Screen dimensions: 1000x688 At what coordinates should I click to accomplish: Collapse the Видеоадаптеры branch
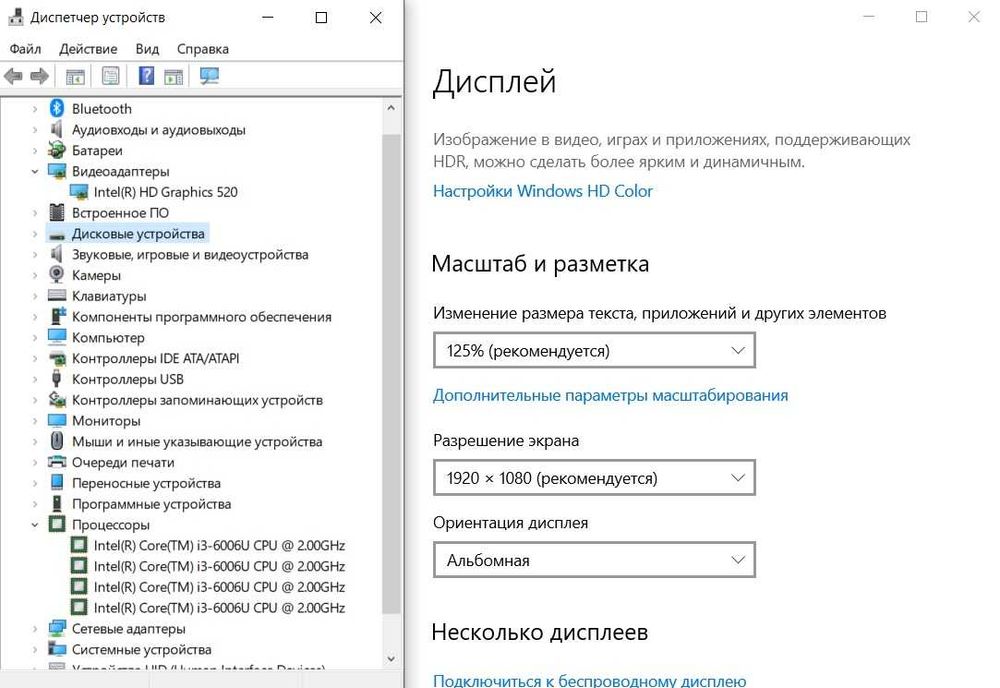coord(34,172)
